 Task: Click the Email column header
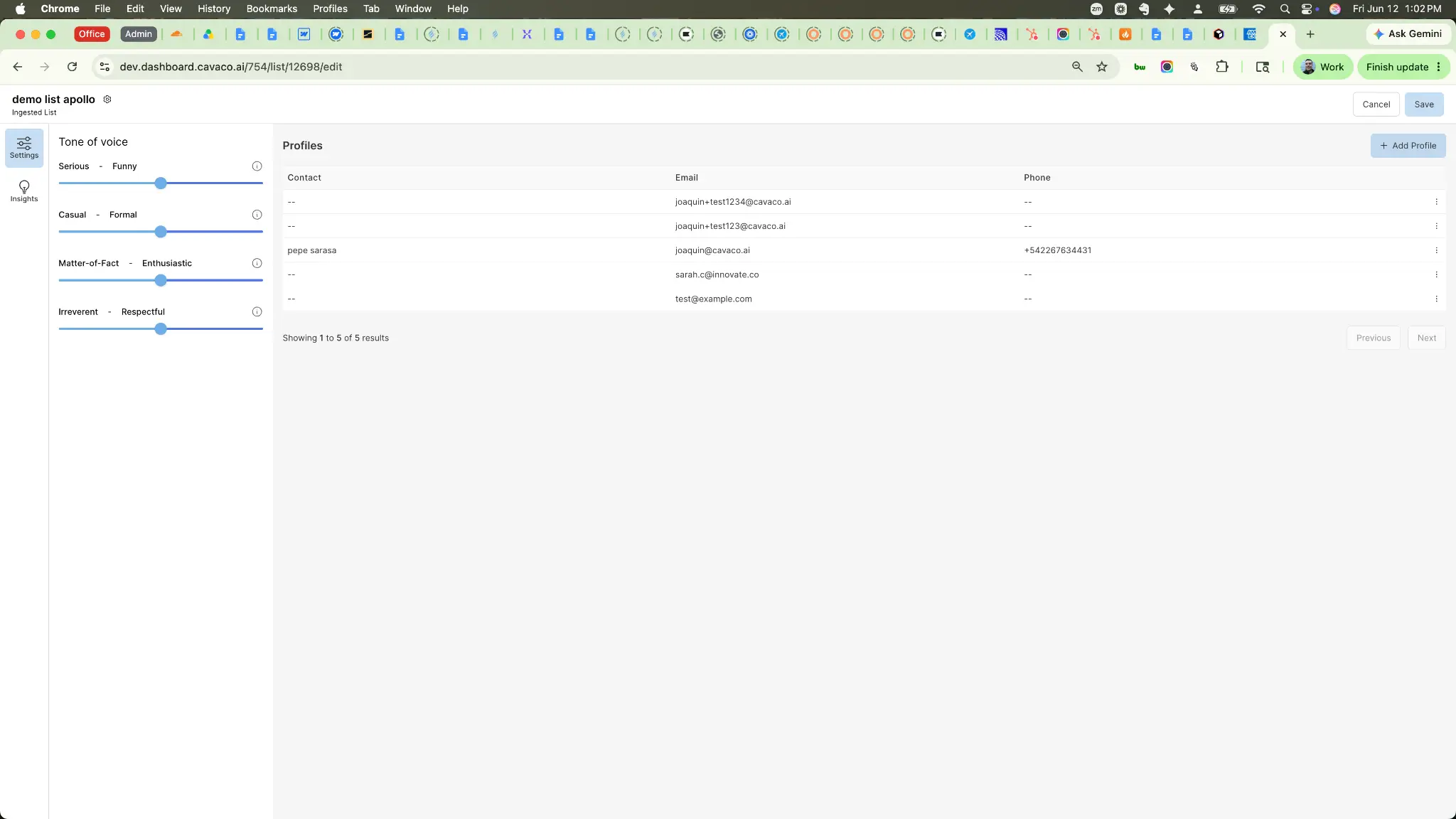pyautogui.click(x=686, y=178)
